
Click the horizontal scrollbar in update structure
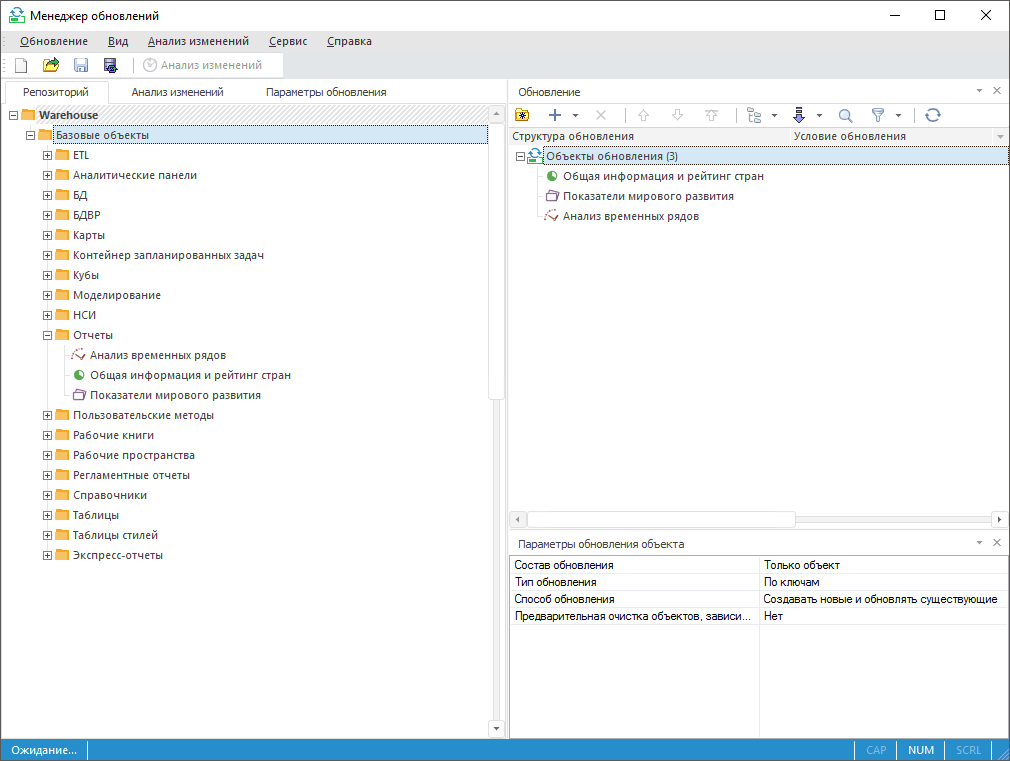point(660,519)
